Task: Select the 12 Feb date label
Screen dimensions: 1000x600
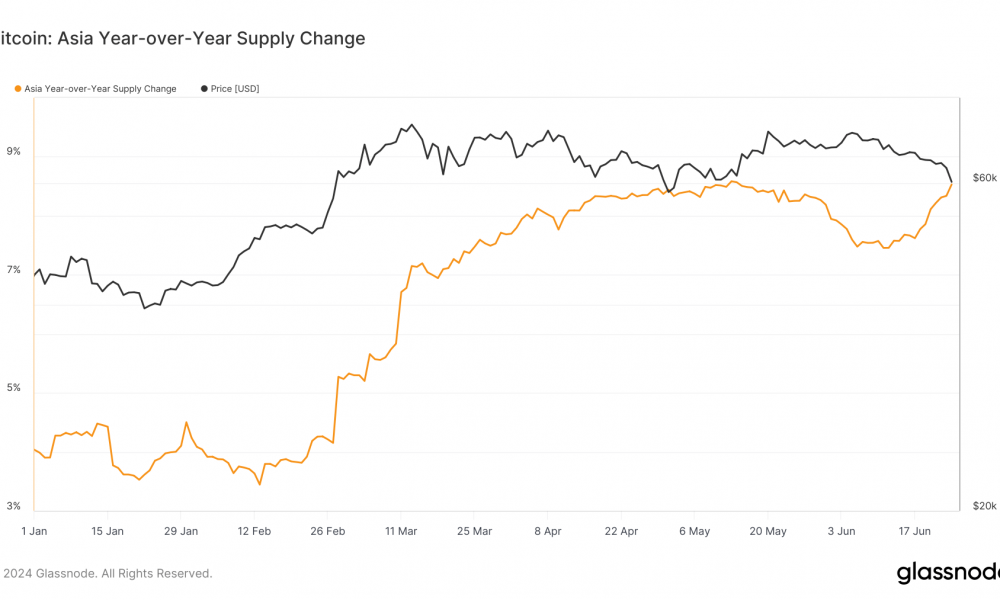Action: [254, 531]
